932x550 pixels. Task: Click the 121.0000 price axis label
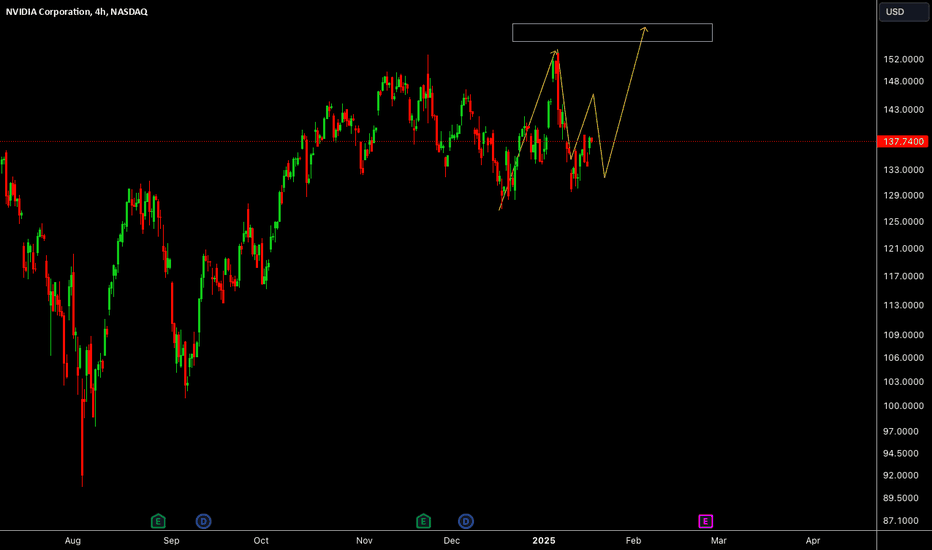tap(903, 249)
